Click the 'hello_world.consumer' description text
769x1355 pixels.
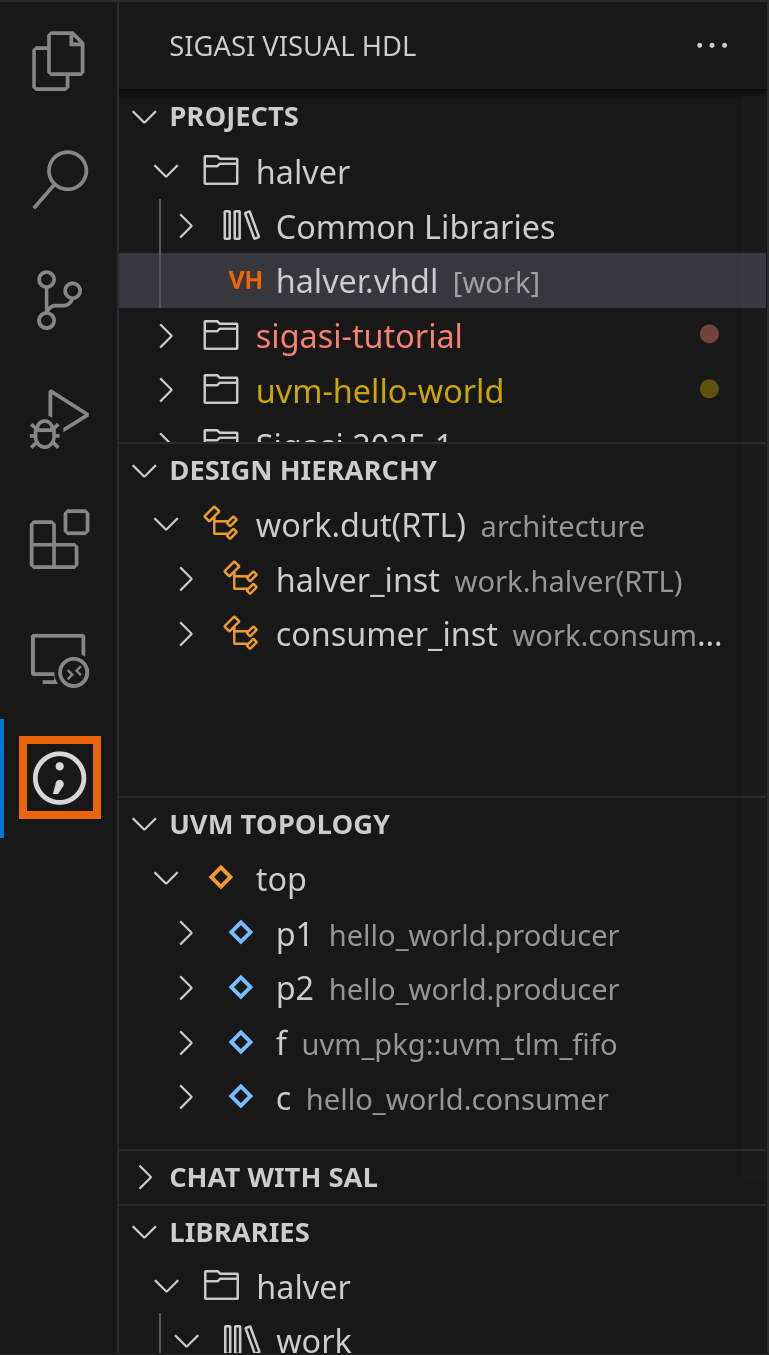click(x=457, y=1100)
